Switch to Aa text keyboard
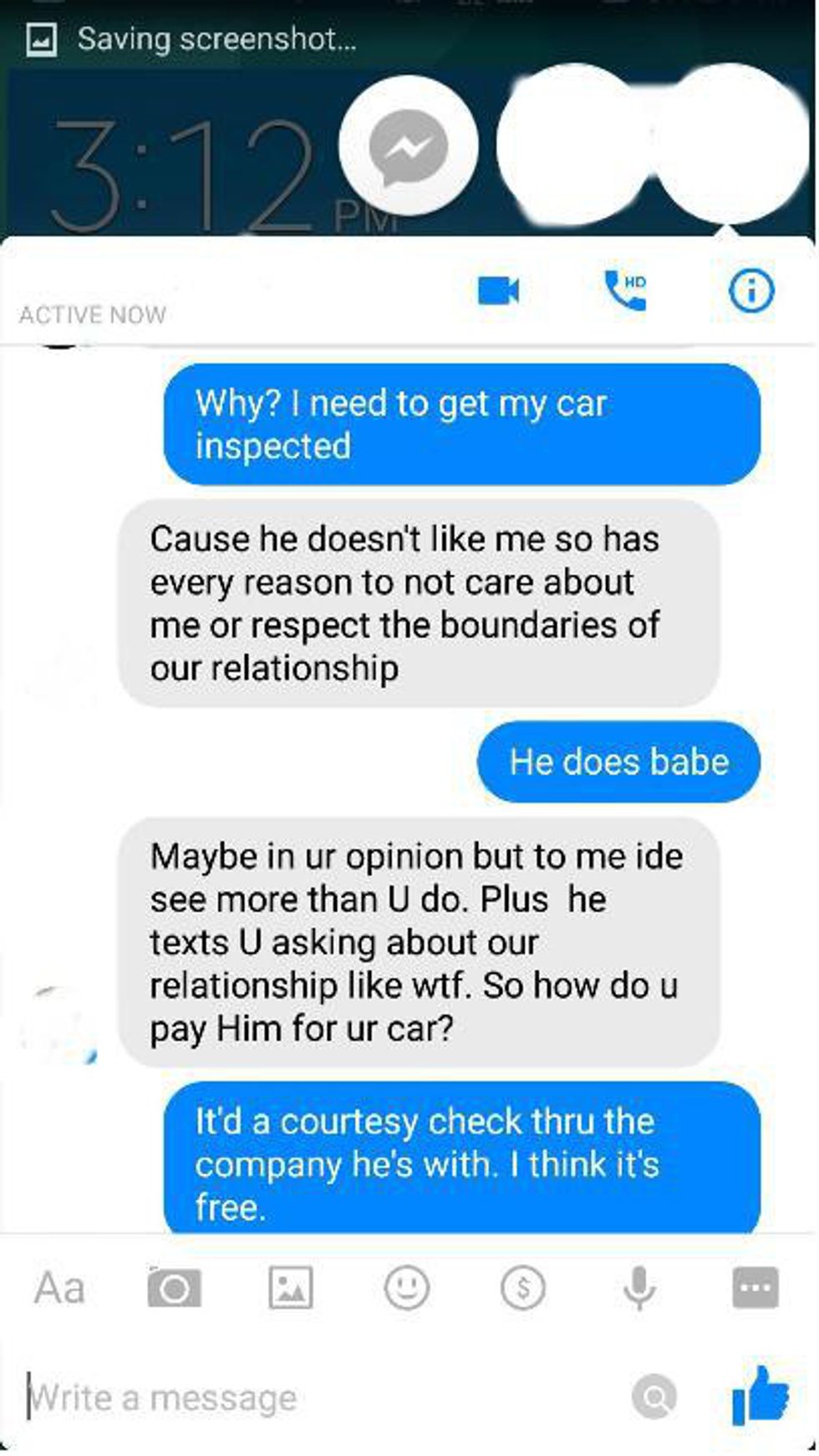The height and width of the screenshot is (1456, 819). pos(59,1287)
